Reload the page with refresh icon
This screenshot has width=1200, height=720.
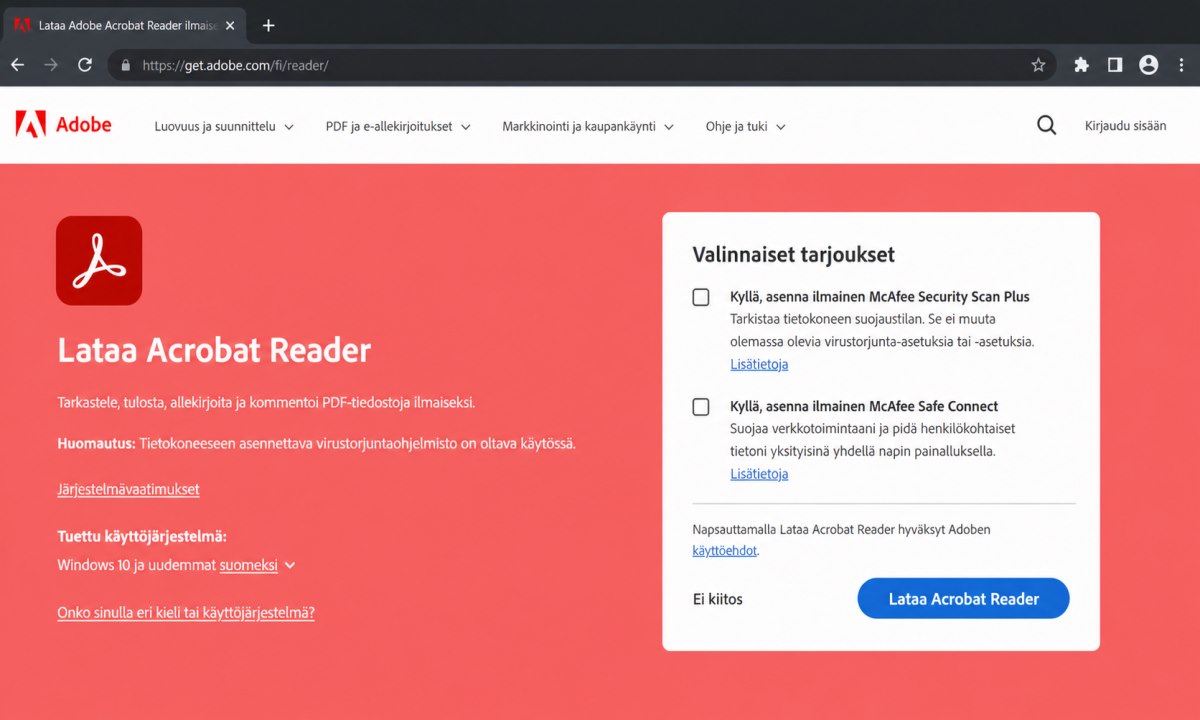(85, 65)
